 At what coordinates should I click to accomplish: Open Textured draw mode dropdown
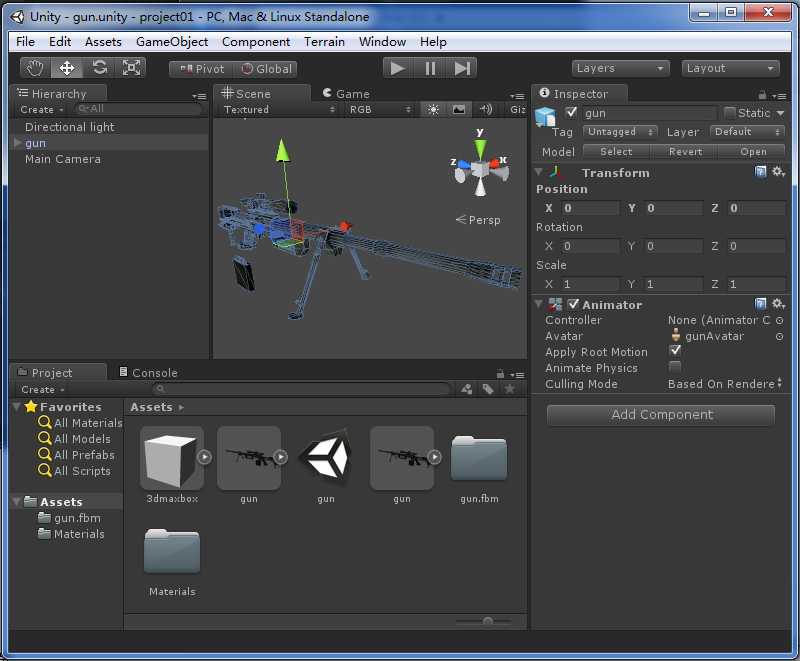(279, 110)
